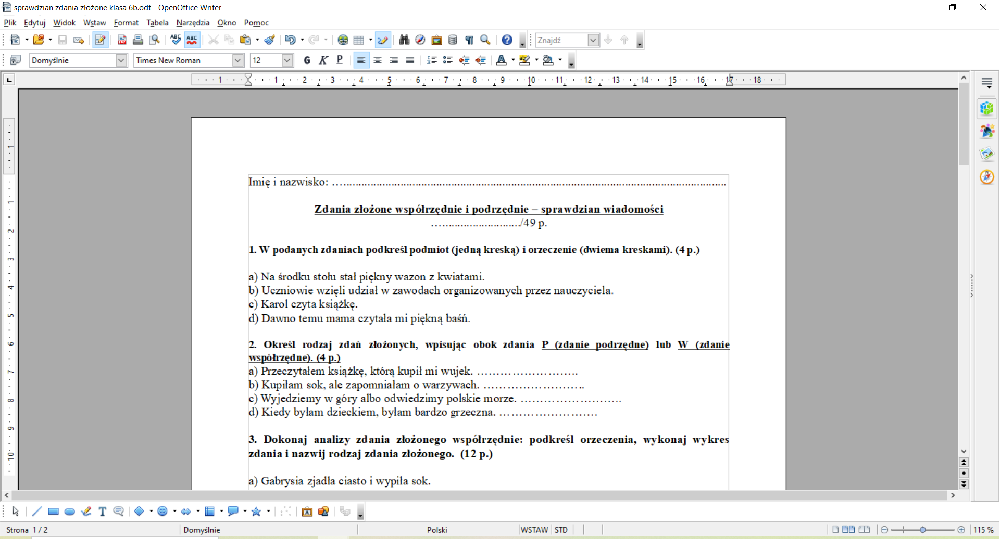Open the sidebar Navigator compass icon
The height and width of the screenshot is (539, 999).
987,177
